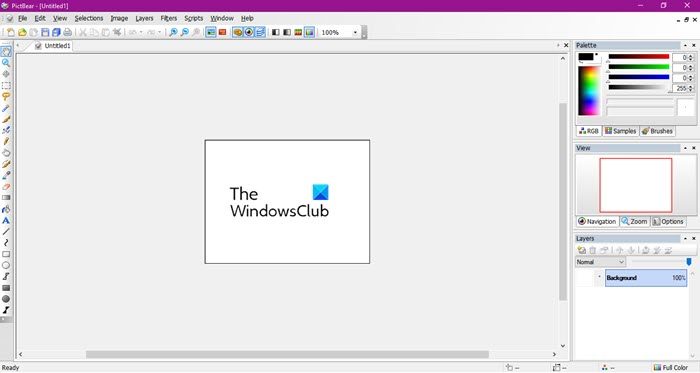
Task: Click the green channel slider
Action: 639,67
